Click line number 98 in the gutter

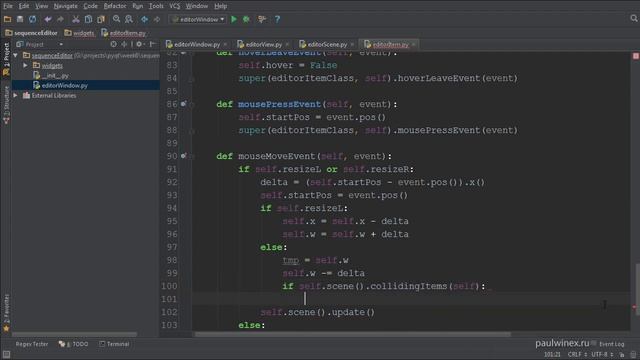pyautogui.click(x=172, y=260)
